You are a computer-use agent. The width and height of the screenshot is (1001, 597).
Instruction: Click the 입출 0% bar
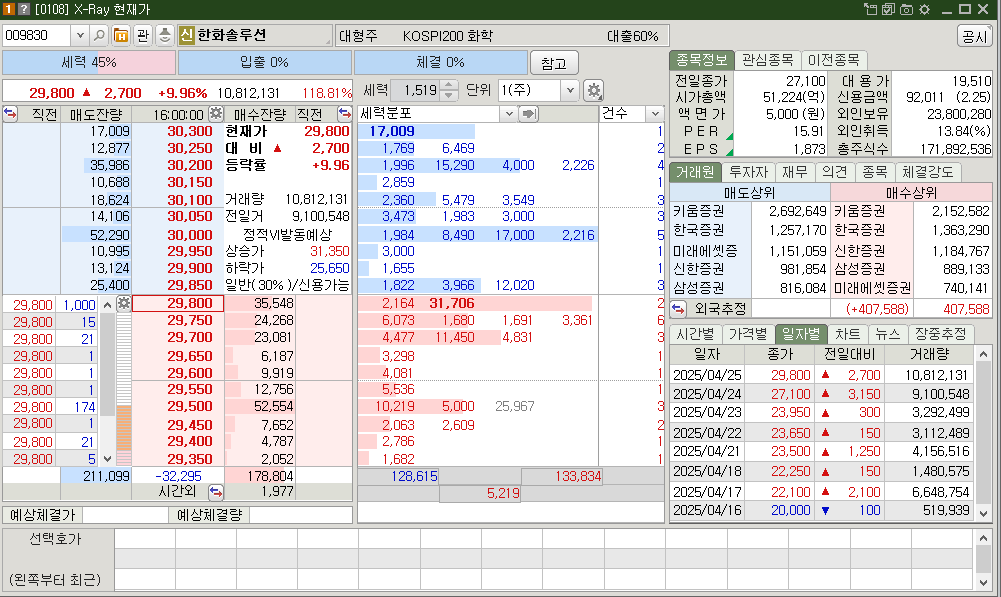tap(264, 63)
